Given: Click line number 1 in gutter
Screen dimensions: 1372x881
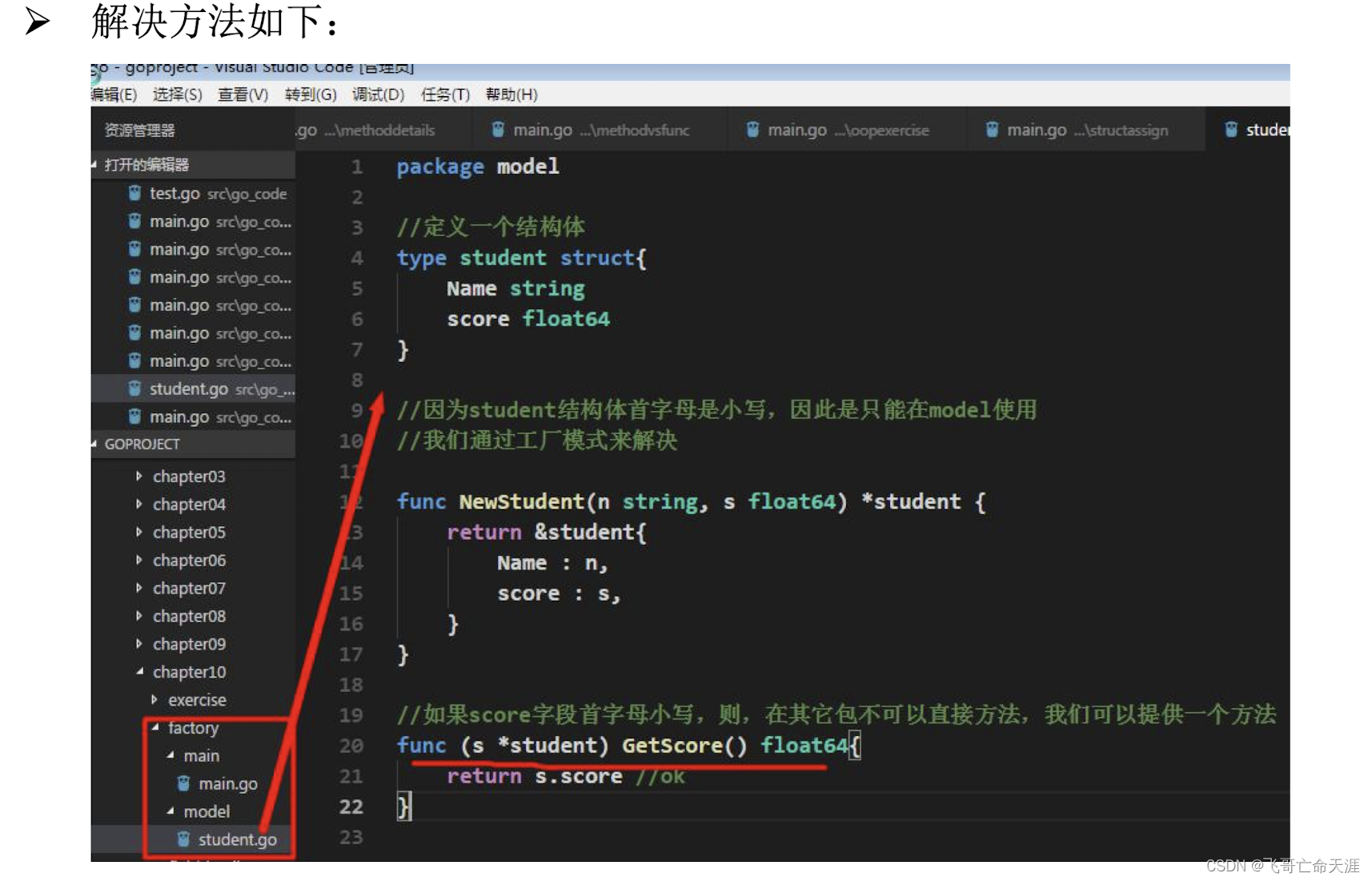Looking at the screenshot, I should [x=357, y=167].
